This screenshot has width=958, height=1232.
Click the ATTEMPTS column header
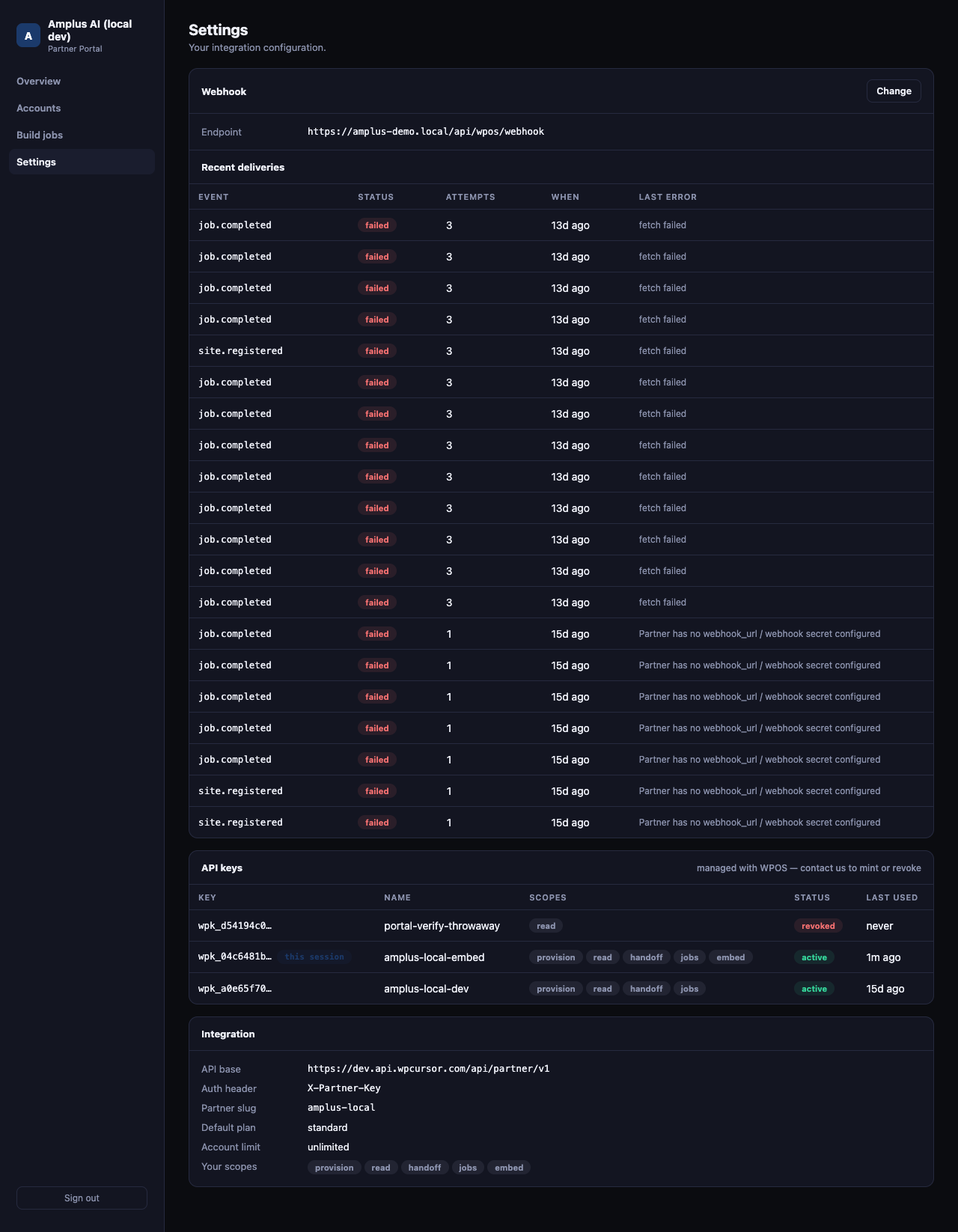(471, 197)
